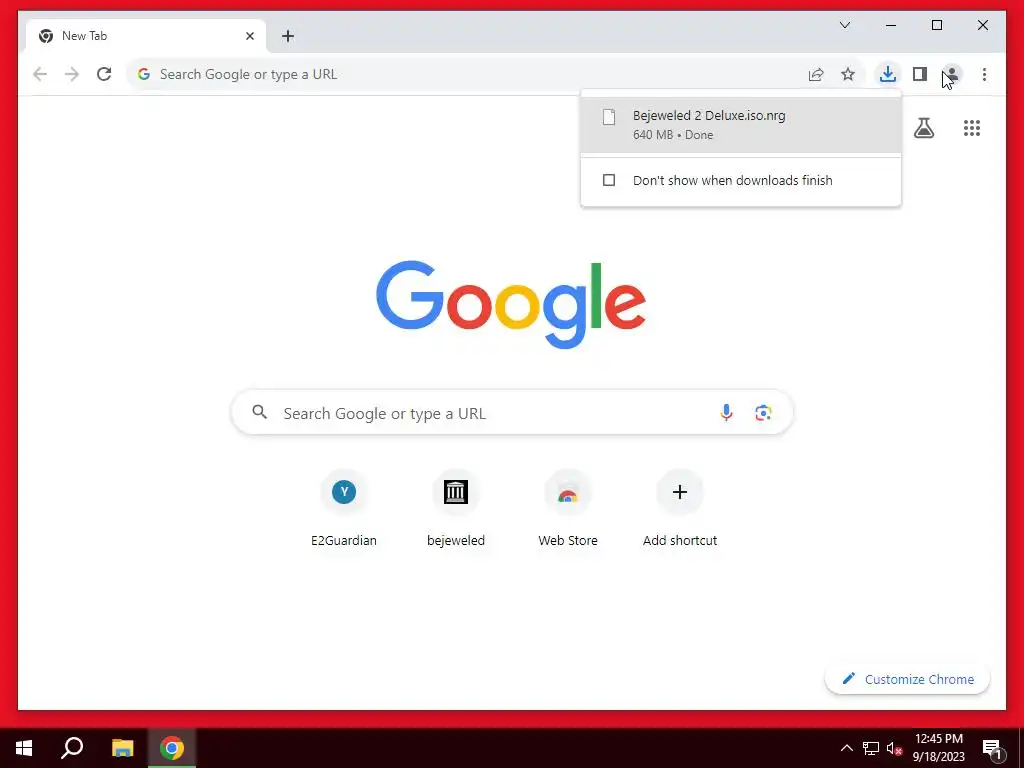Click the Google G icon in address bar
Viewport: 1024px width, 768px height.
click(144, 74)
